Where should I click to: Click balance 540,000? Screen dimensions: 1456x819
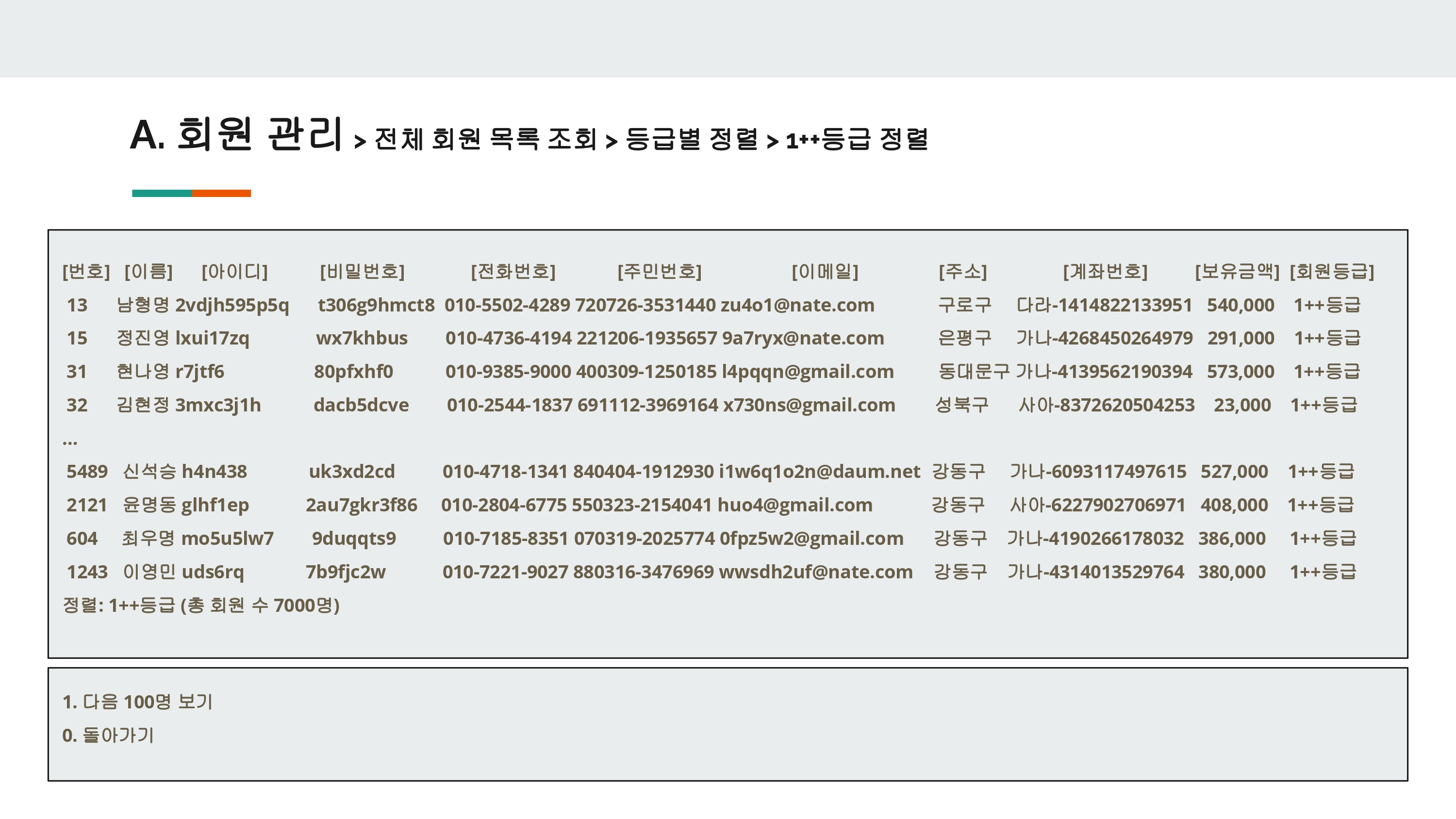point(1241,305)
